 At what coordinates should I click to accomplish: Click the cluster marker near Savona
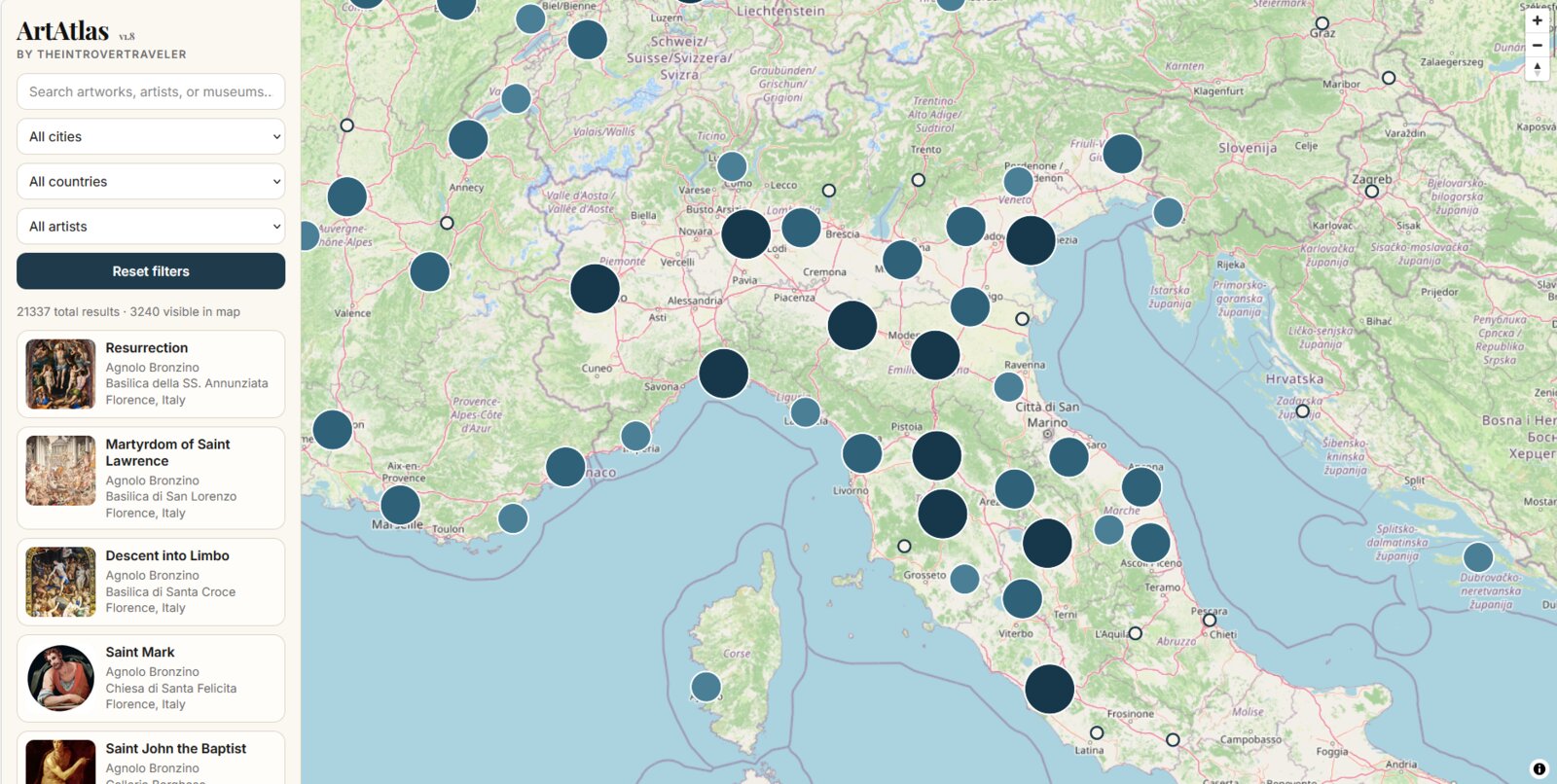723,374
